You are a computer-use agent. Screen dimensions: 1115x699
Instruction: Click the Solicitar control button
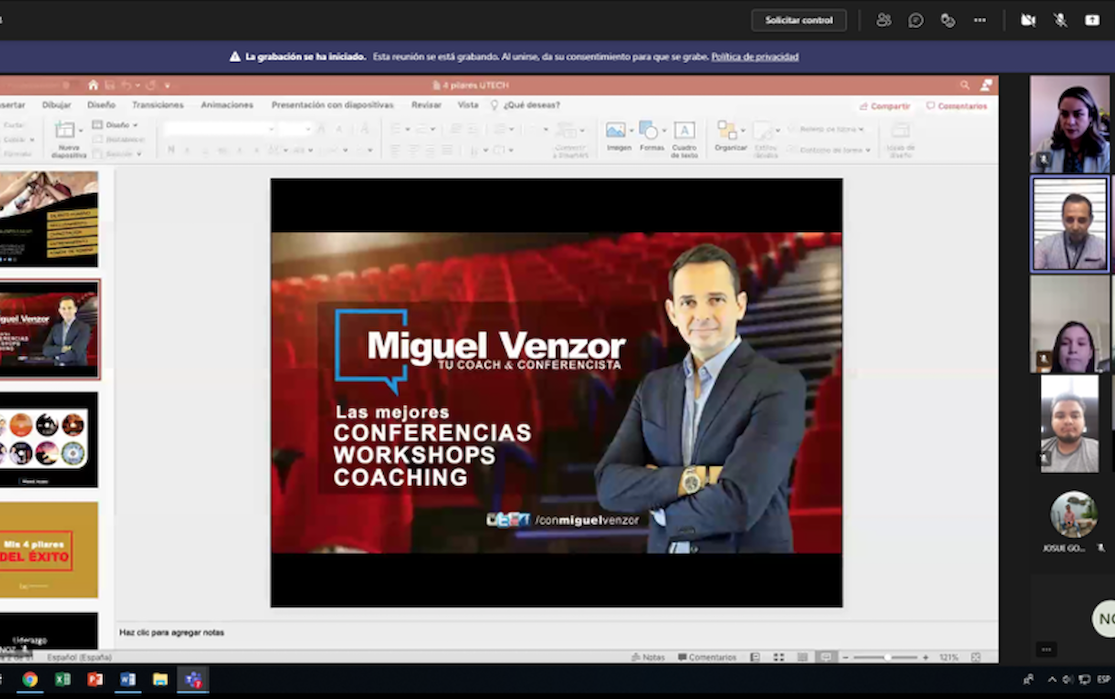(x=799, y=20)
